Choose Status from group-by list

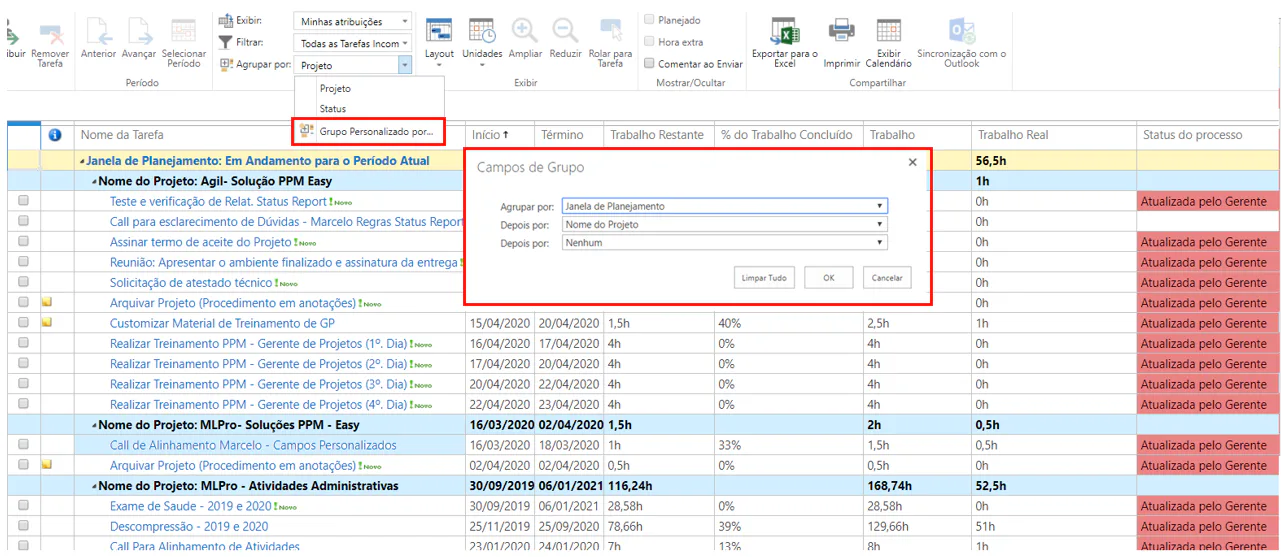[333, 108]
